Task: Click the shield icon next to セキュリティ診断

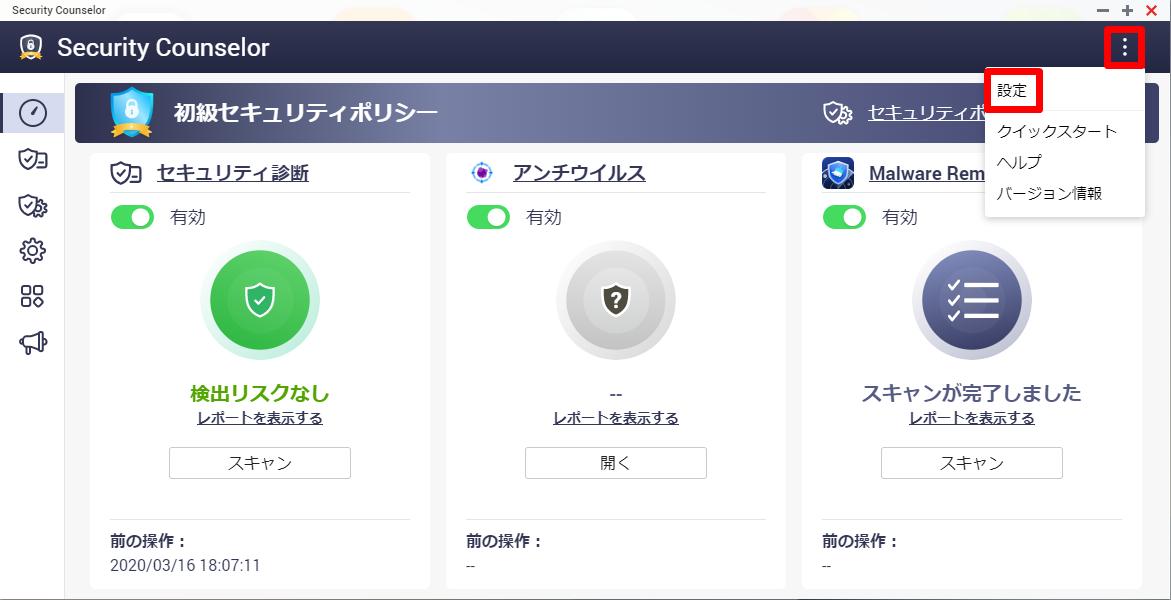Action: coord(125,173)
